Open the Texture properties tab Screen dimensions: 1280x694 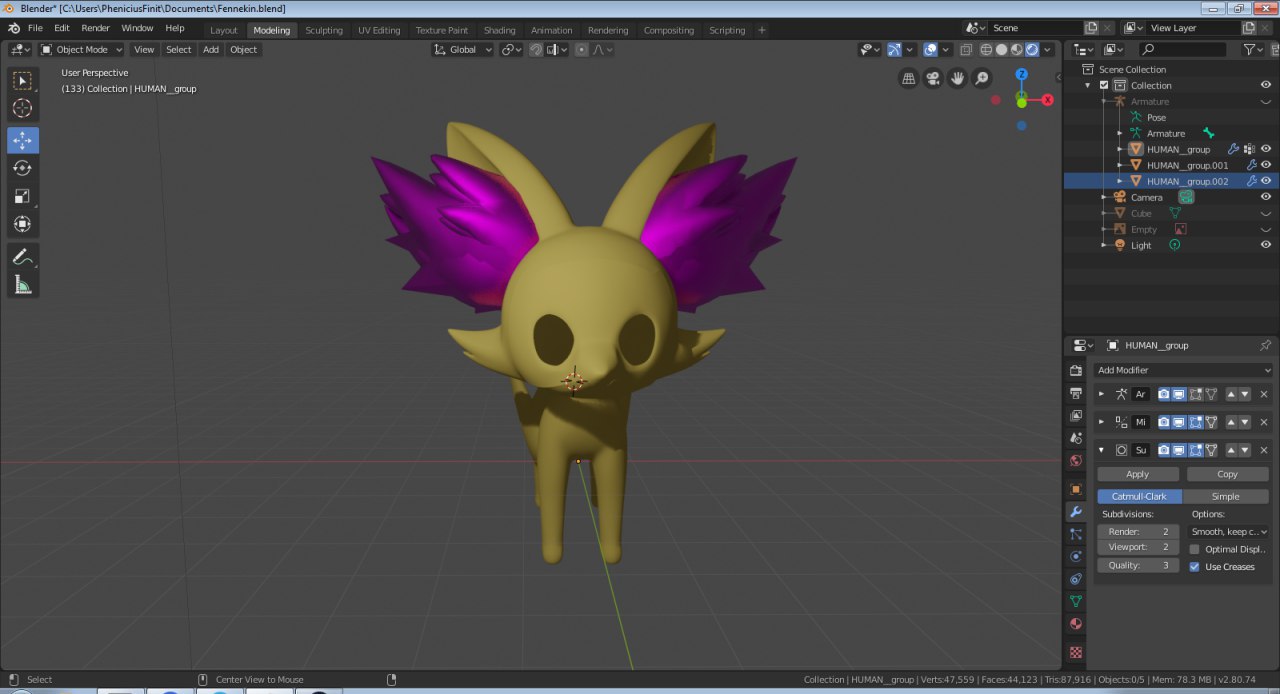pos(1076,652)
